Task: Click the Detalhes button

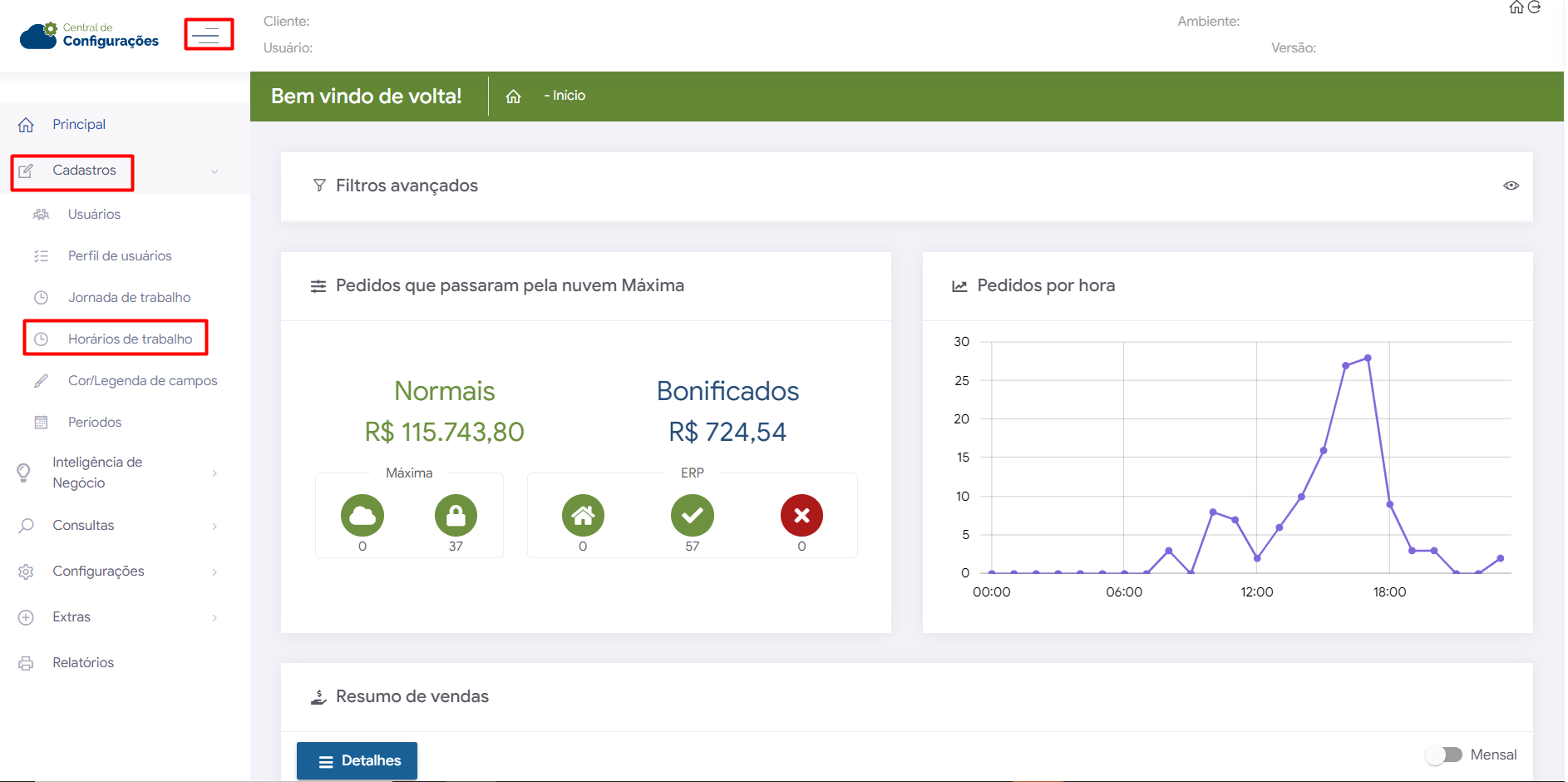Action: 357,760
